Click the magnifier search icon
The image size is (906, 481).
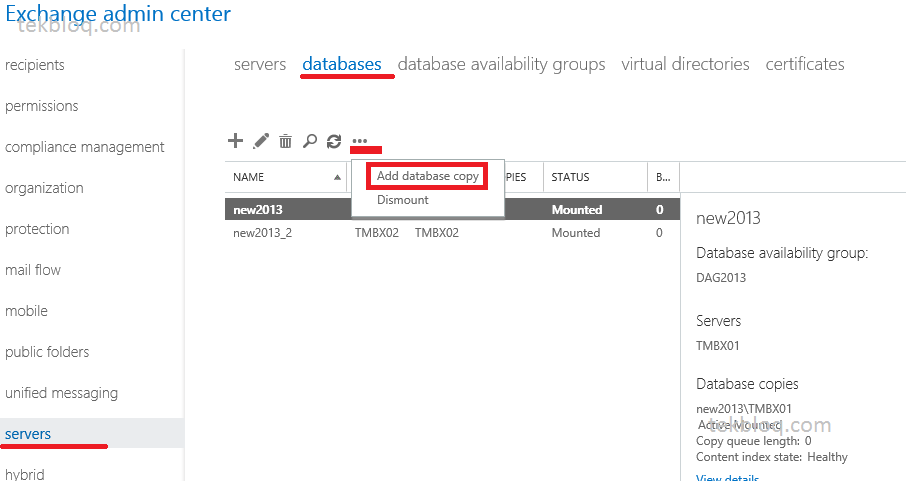click(310, 140)
